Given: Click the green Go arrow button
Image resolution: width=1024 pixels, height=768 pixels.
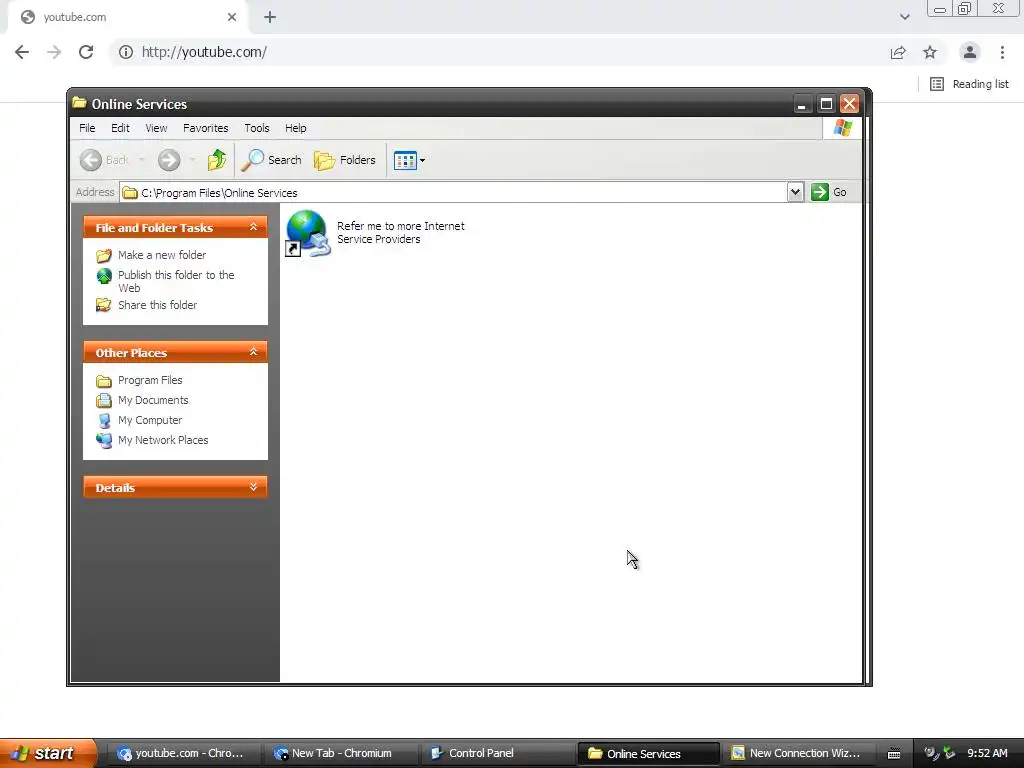Looking at the screenshot, I should 820,192.
